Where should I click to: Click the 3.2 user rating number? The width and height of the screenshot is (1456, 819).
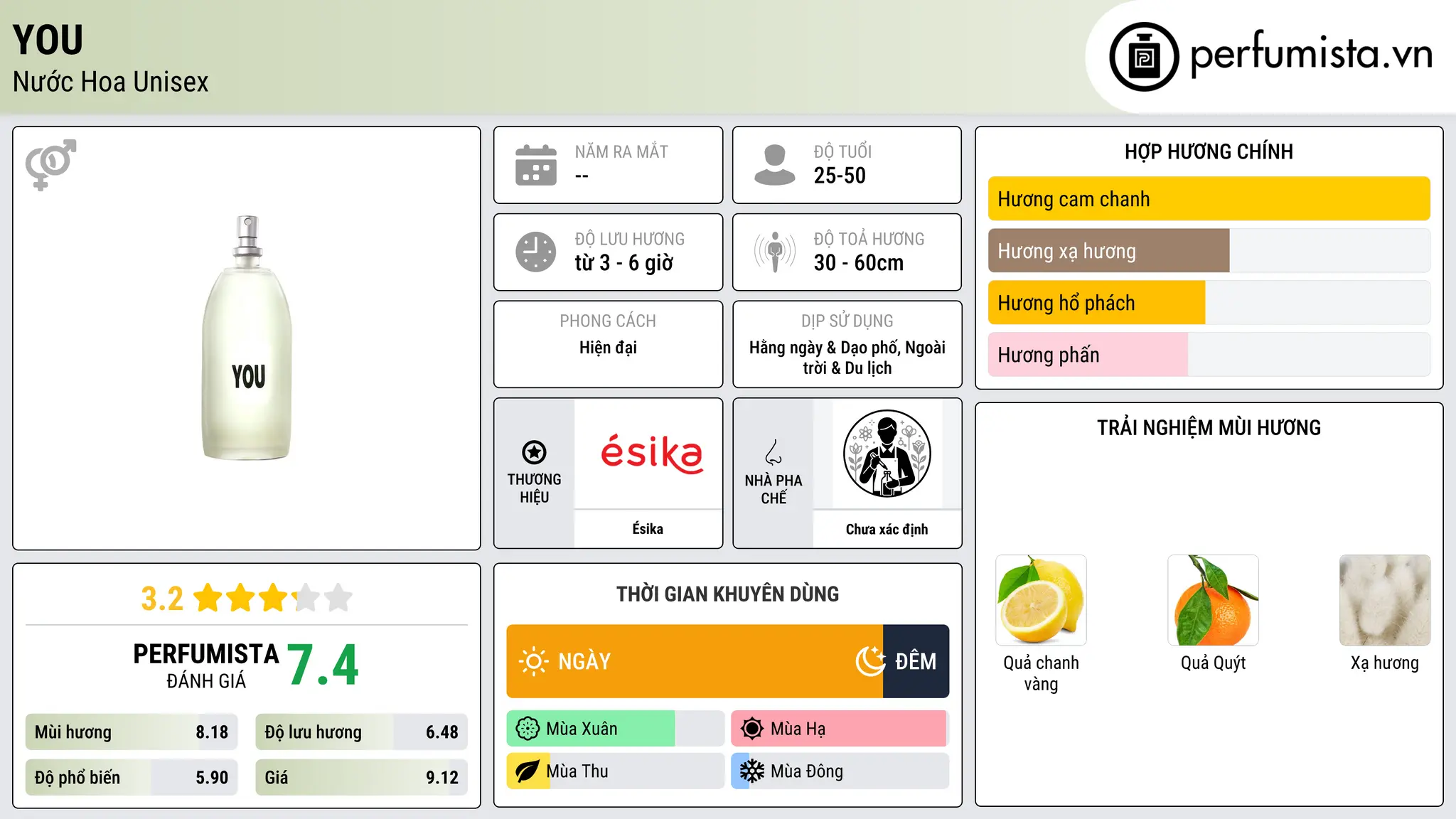[x=162, y=599]
